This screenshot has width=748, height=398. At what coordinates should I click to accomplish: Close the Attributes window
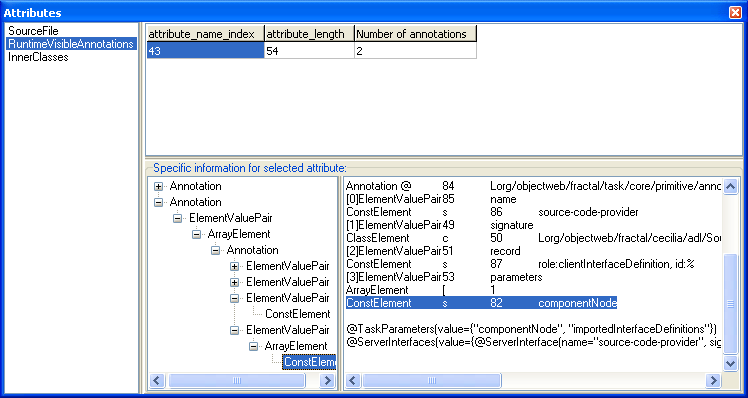coord(736,13)
